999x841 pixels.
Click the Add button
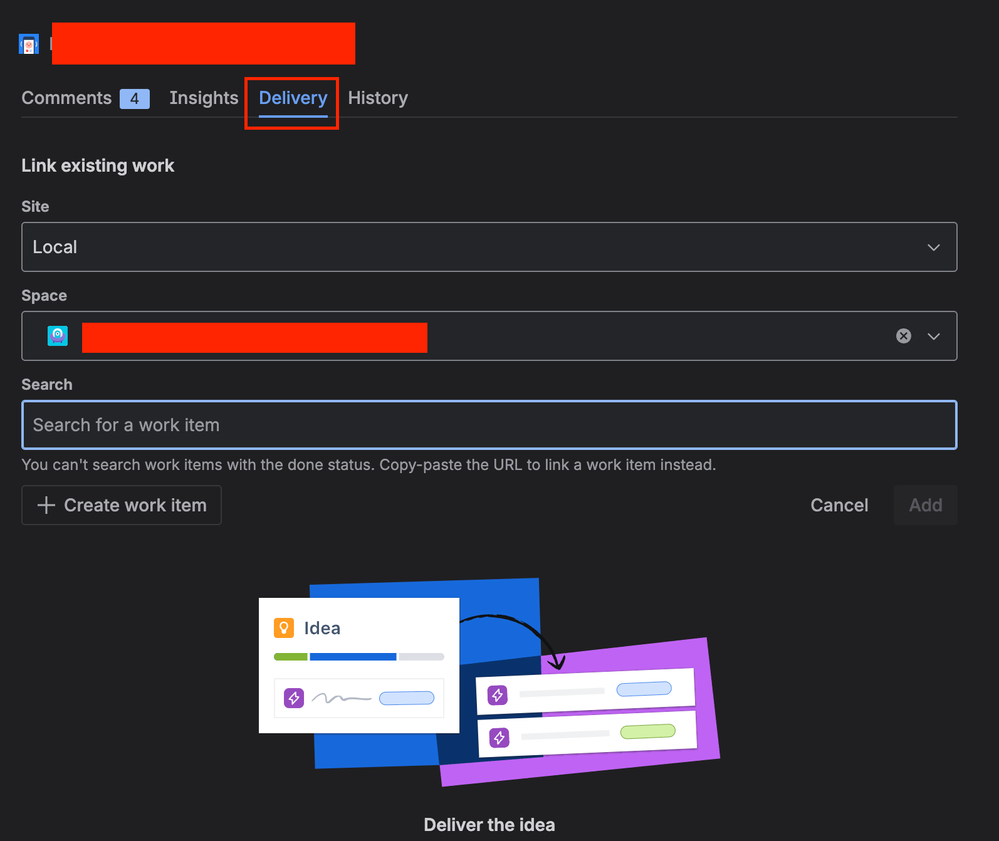[x=924, y=505]
